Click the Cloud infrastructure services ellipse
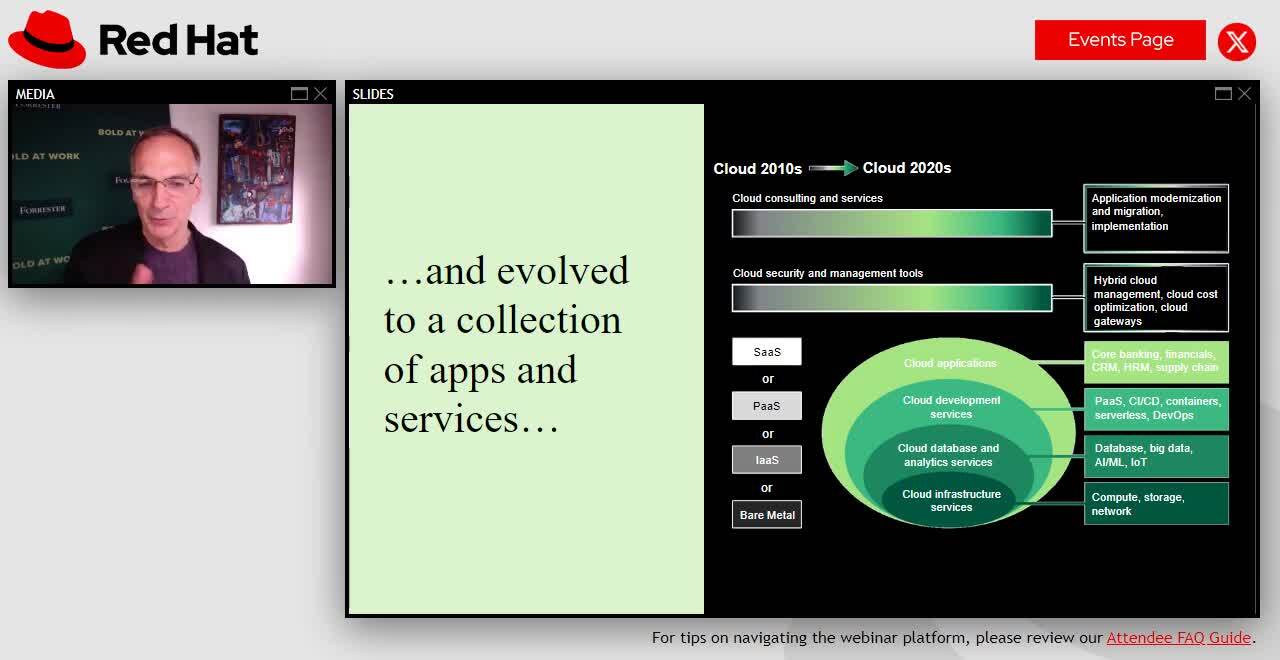 coord(951,501)
